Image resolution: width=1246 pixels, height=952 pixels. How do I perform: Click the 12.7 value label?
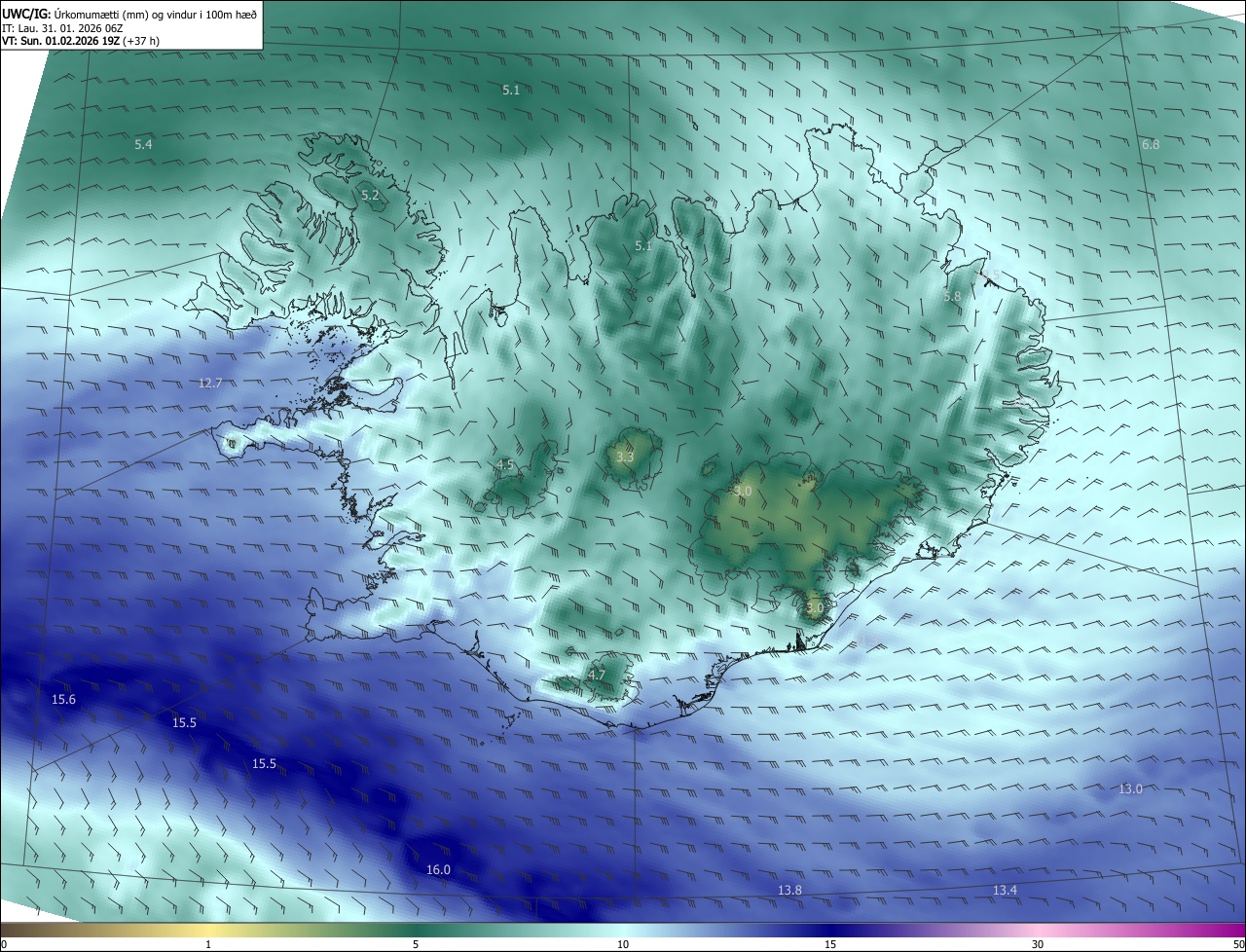coord(210,383)
